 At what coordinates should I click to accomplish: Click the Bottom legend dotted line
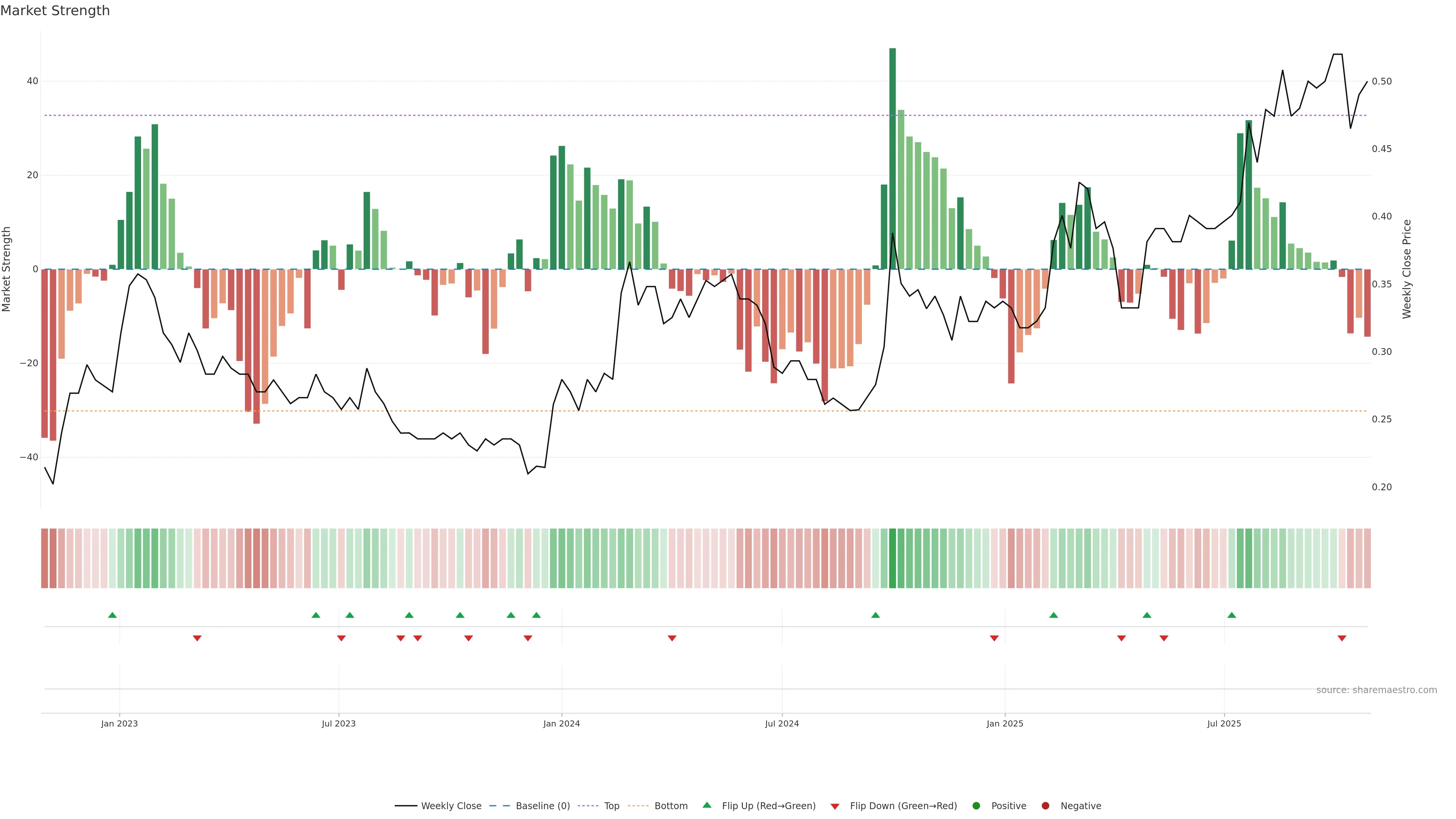(638, 806)
